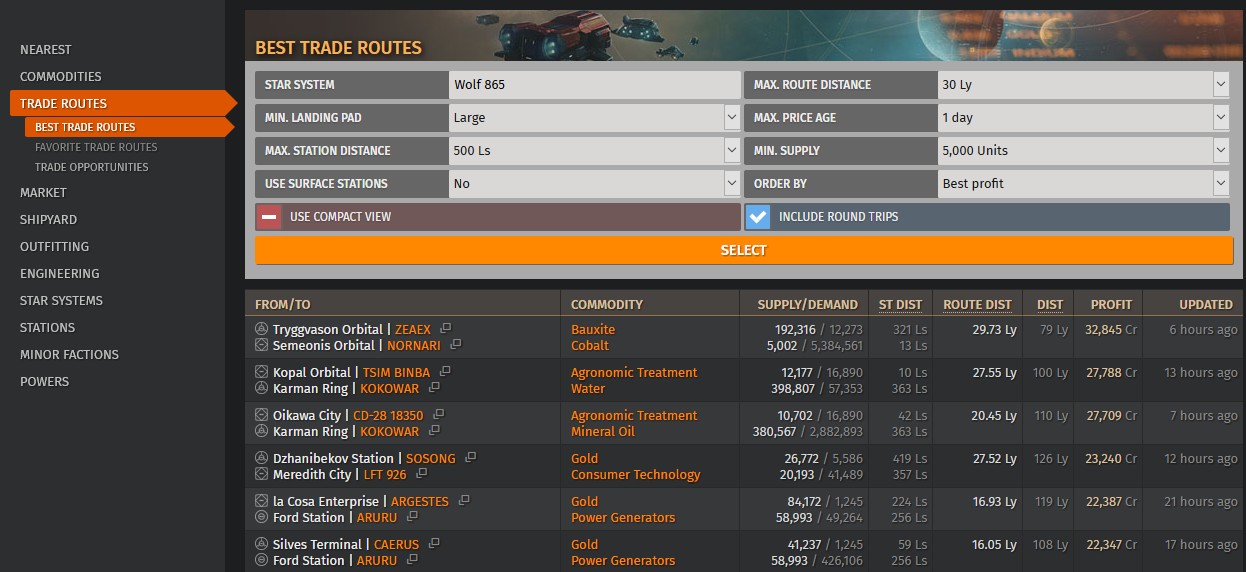
Task: Toggle the Use Compact View option
Action: point(269,217)
